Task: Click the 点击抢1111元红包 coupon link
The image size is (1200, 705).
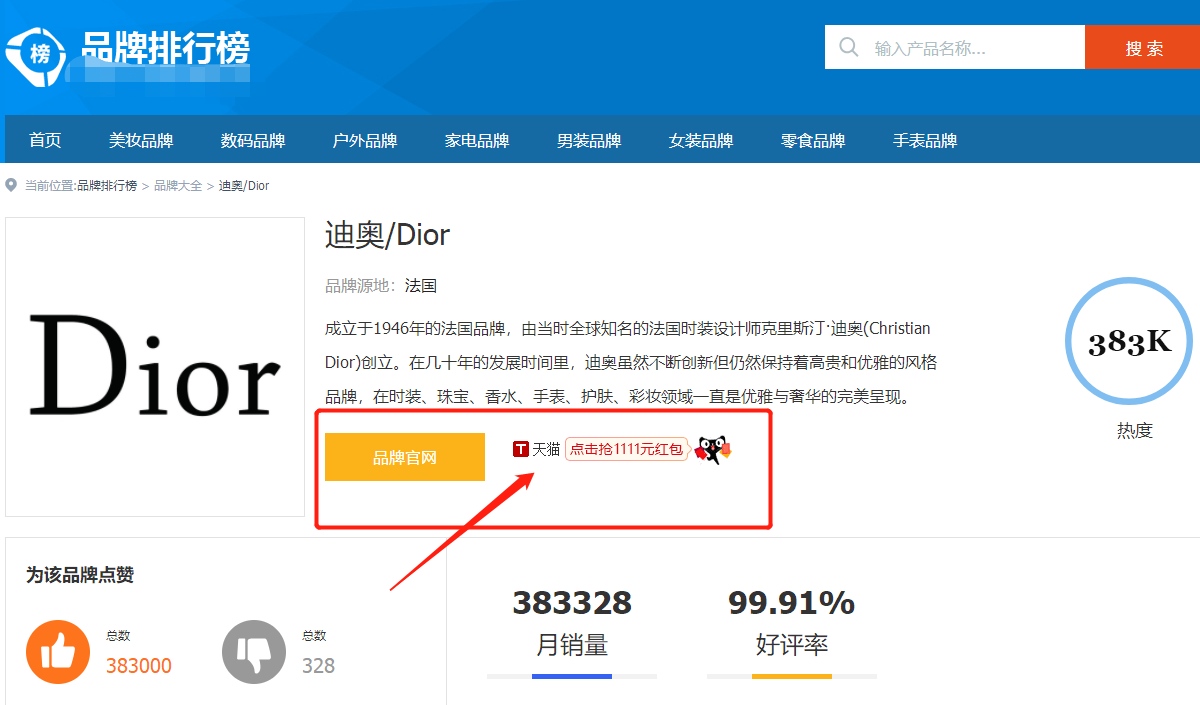Action: click(626, 450)
